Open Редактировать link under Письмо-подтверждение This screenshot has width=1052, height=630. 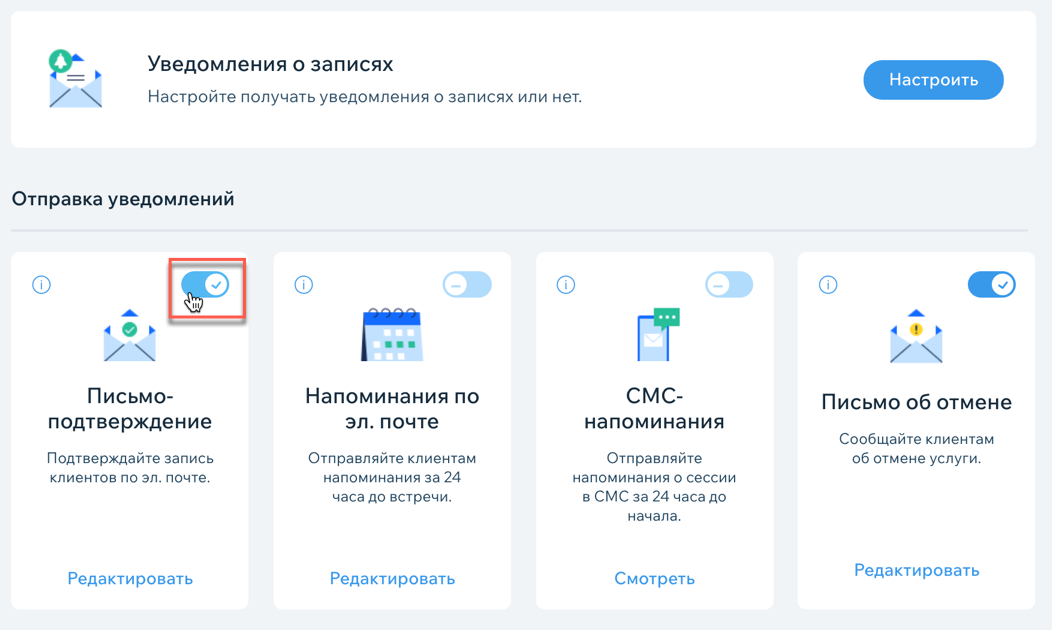[130, 578]
